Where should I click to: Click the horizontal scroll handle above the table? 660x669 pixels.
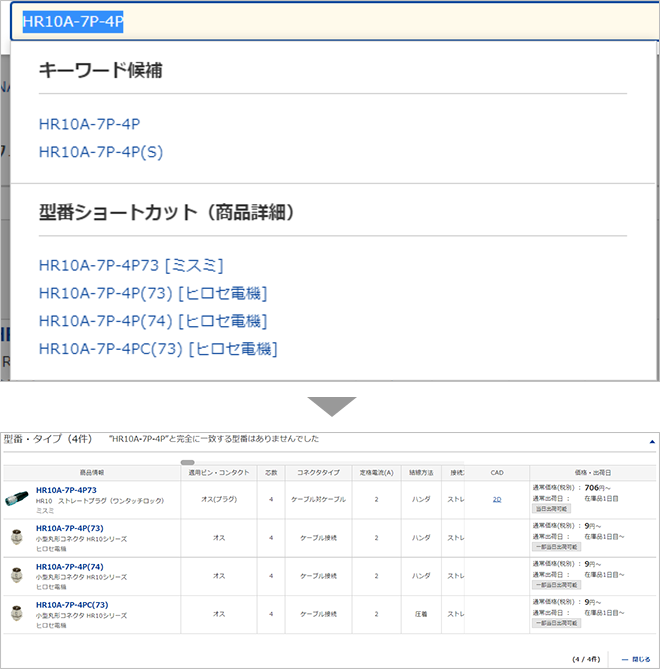[187, 462]
